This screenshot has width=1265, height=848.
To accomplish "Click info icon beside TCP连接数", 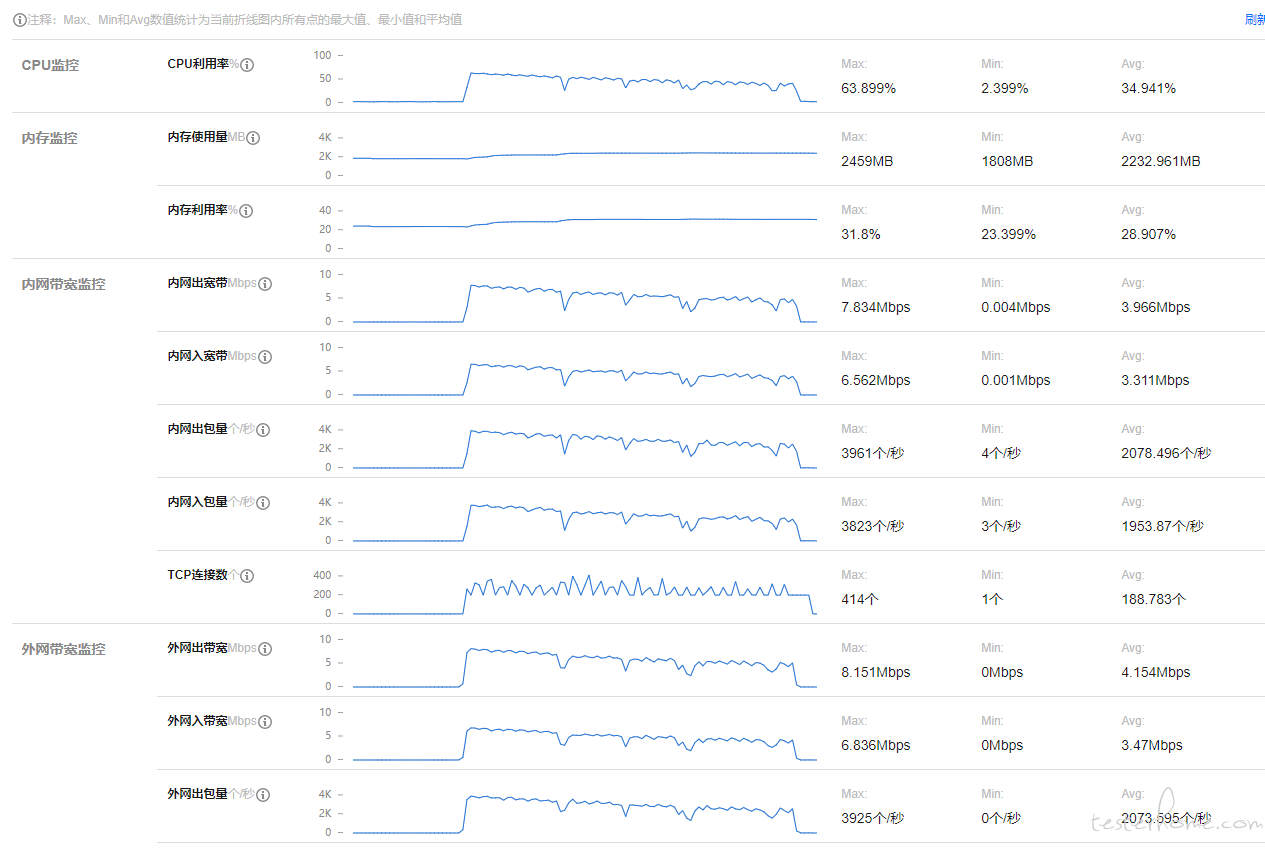I will click(x=247, y=576).
